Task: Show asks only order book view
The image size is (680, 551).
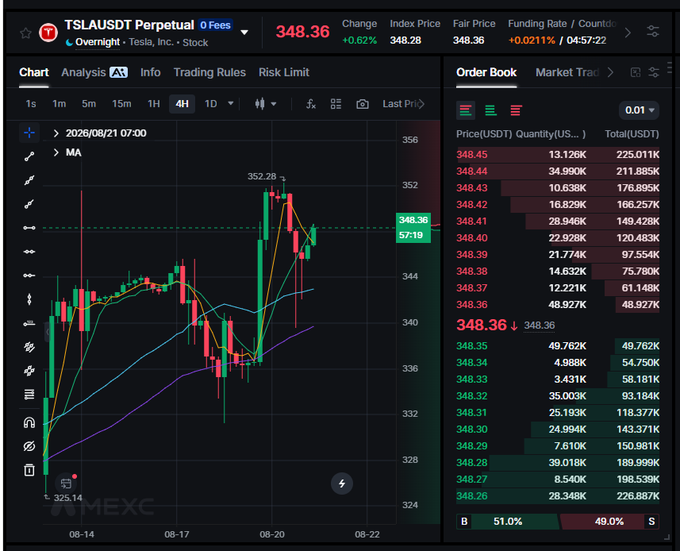Action: click(516, 111)
